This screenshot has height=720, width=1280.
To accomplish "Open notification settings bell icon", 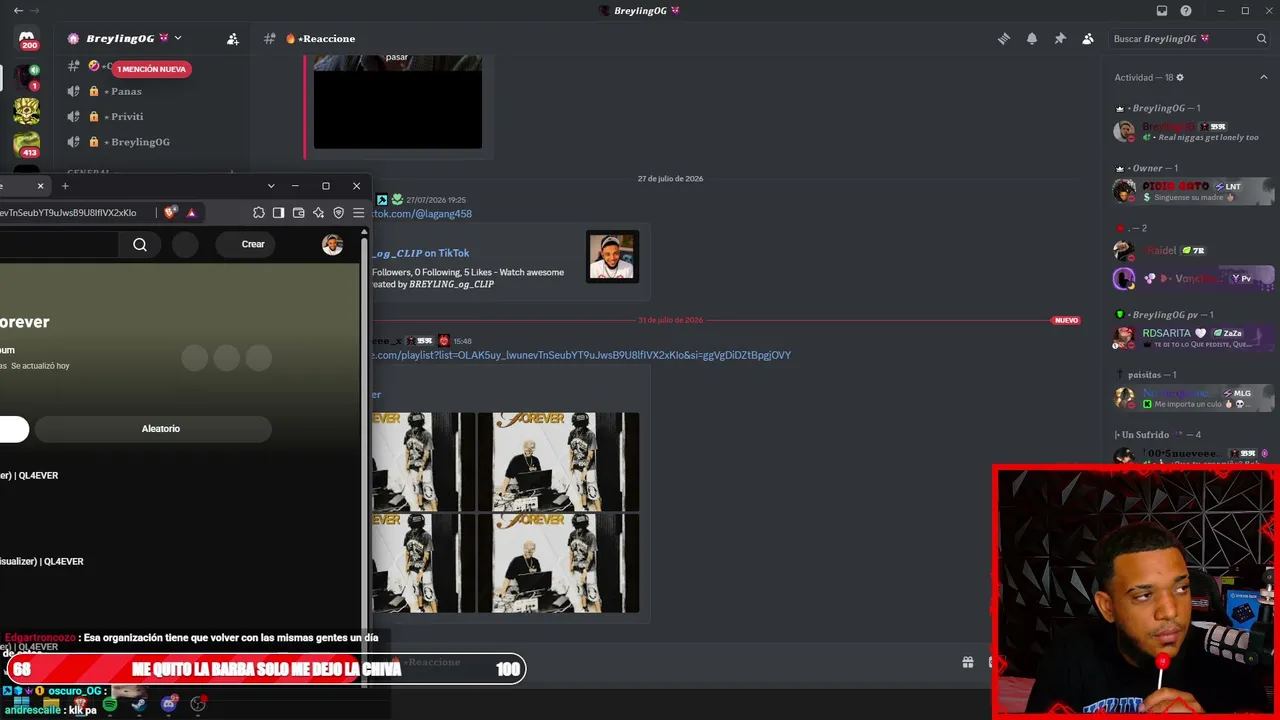I will coord(1032,39).
